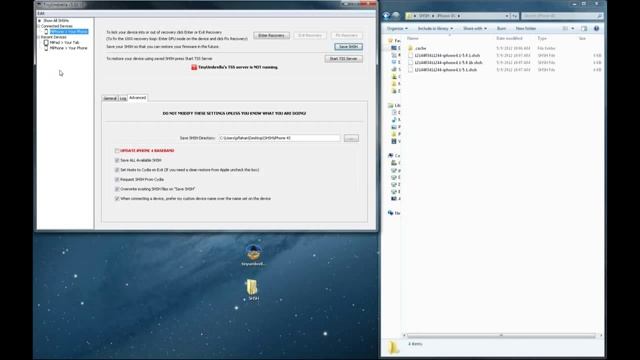
Task: Click the Save SHSH button
Action: pos(348,47)
